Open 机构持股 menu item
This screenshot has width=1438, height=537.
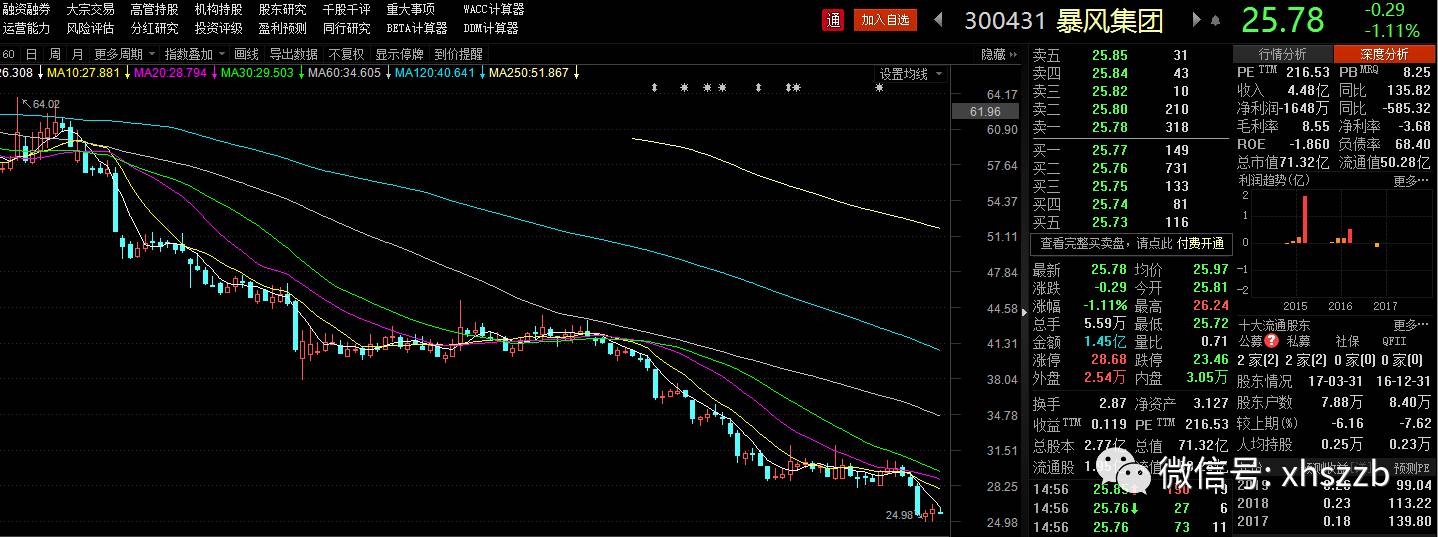[x=218, y=9]
